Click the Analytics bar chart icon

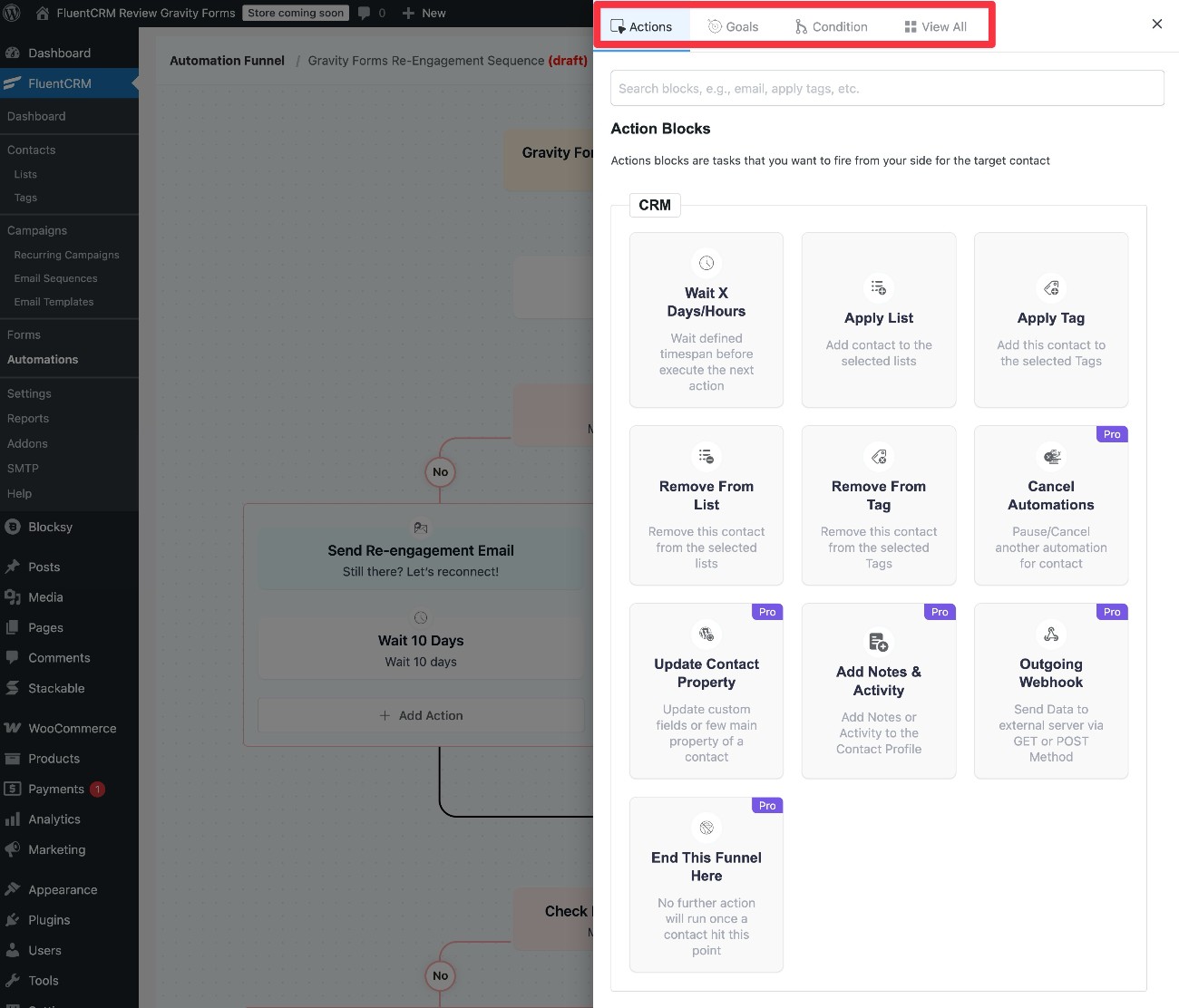(13, 819)
